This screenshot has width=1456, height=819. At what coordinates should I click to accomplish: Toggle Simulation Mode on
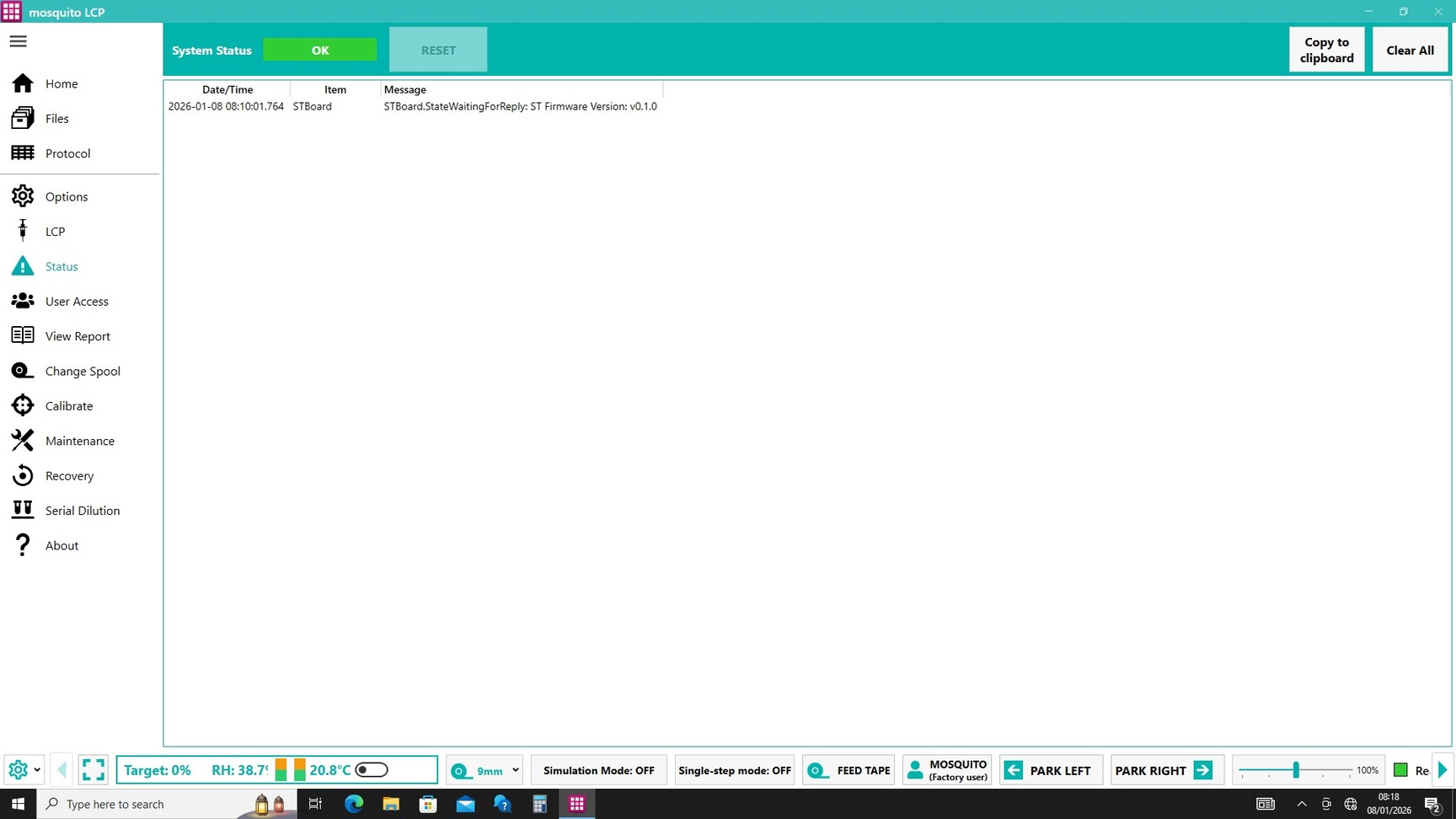click(598, 770)
